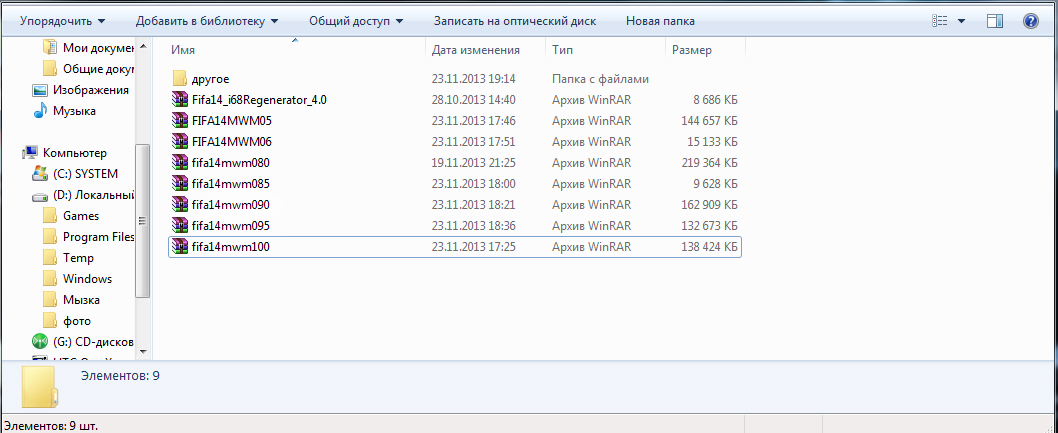Select Музыка library in sidebar
This screenshot has width=1058, height=433.
[x=74, y=111]
